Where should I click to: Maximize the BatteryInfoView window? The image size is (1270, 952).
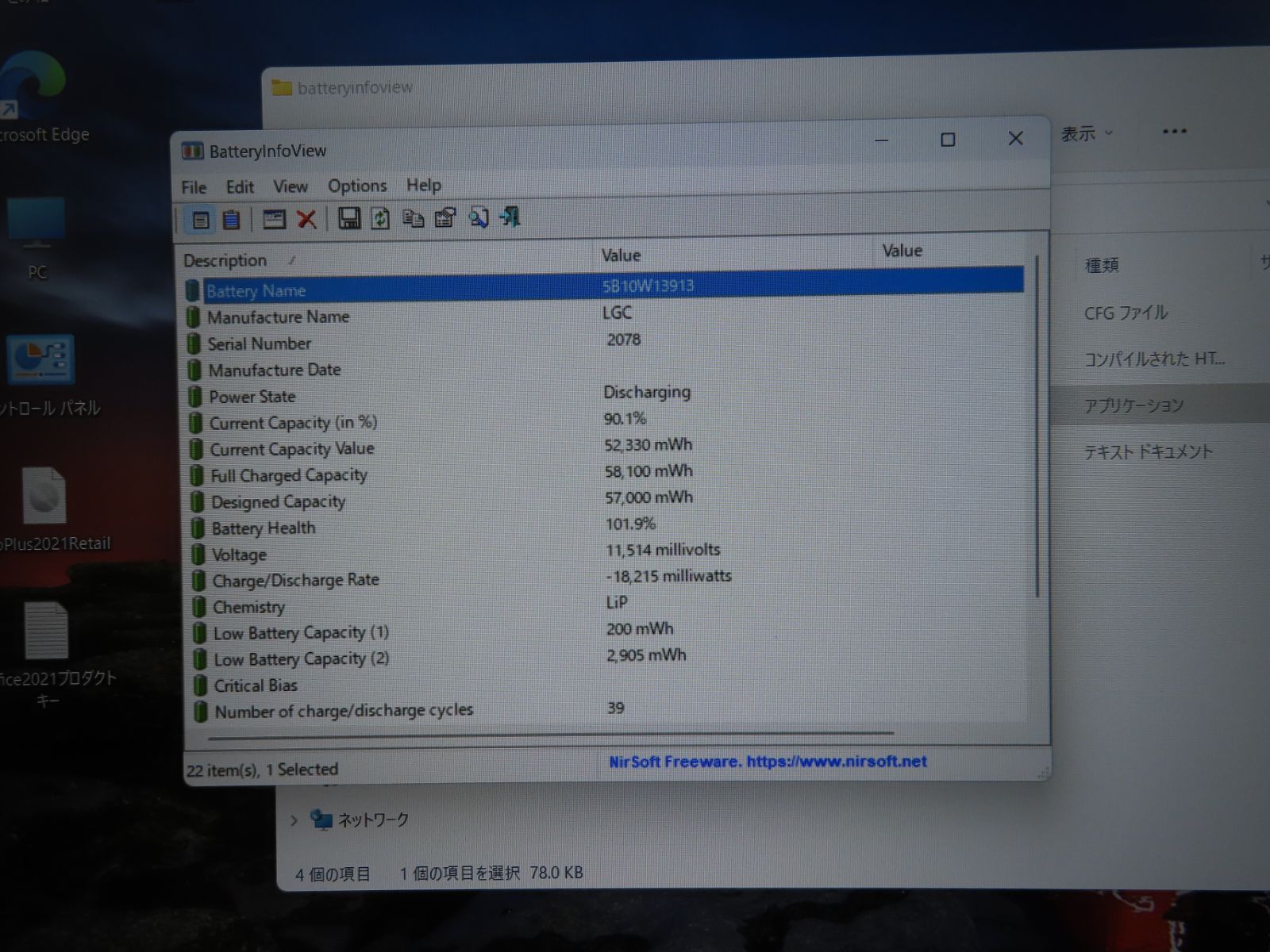tap(948, 140)
